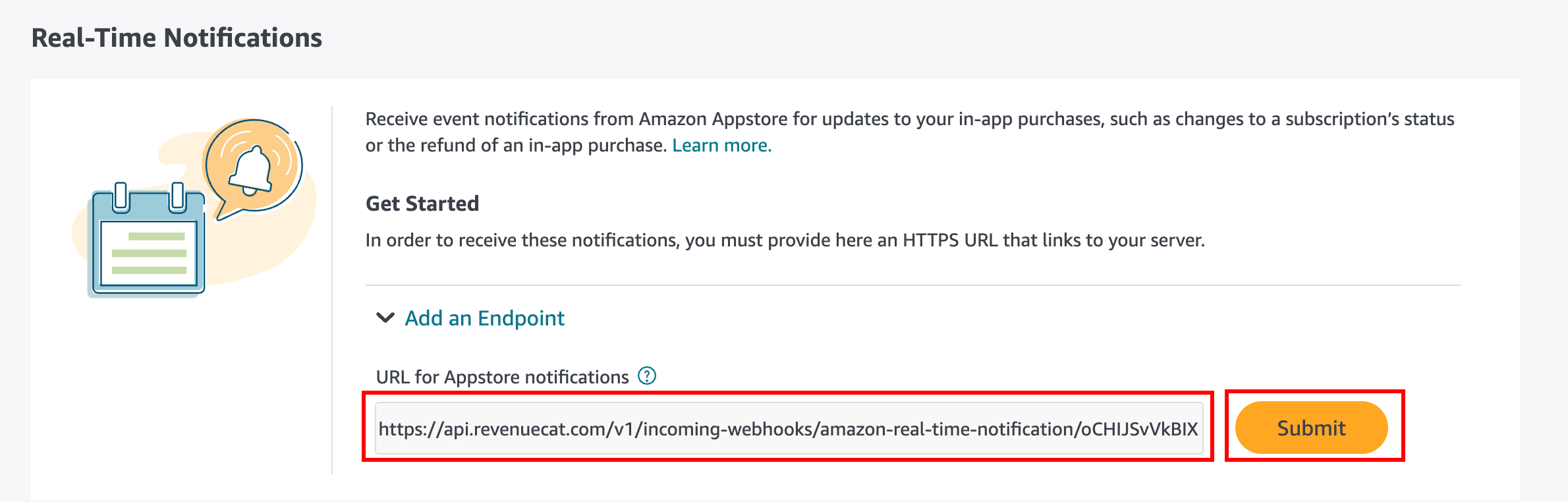Click the vertical divider beside the illustration

pos(332,290)
